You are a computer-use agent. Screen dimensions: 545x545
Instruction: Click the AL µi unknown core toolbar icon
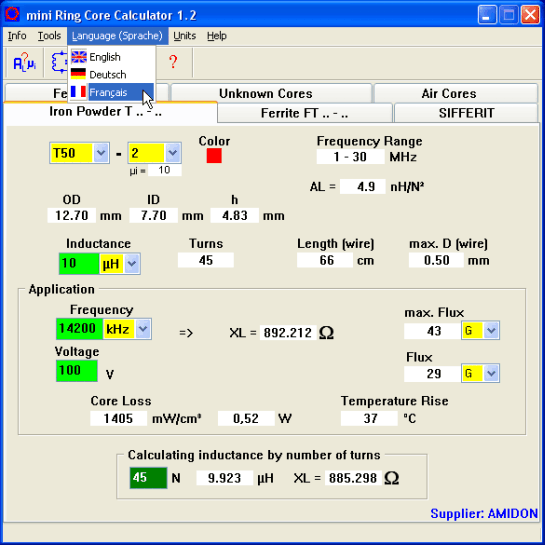click(x=24, y=63)
